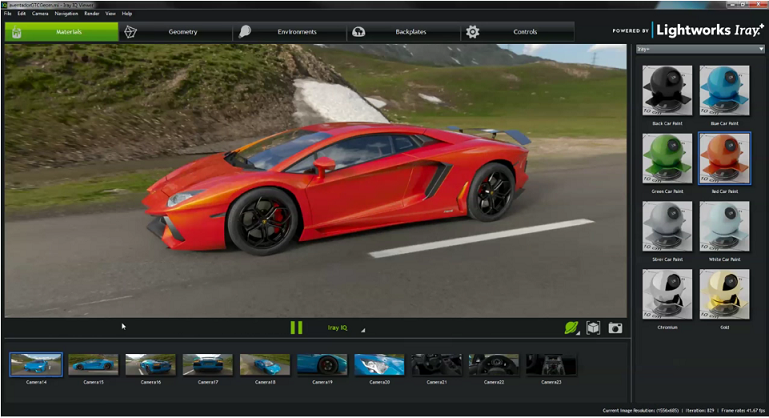Select the Camera19 wheel close-up thumbnail
This screenshot has height=418, width=769.
click(x=322, y=365)
